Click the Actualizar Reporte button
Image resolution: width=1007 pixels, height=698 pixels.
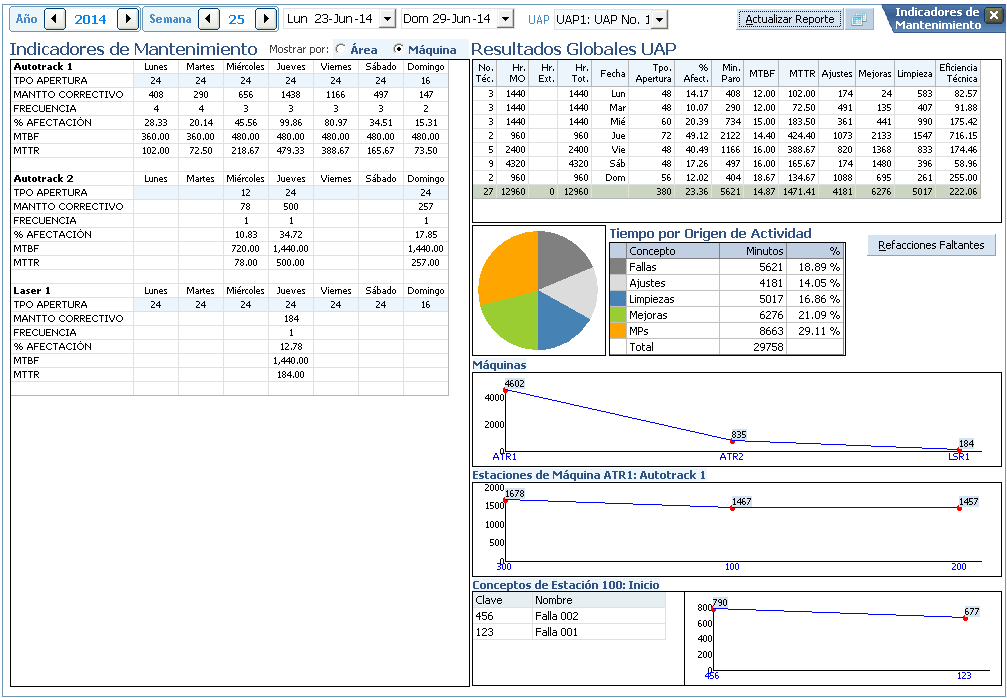pos(790,19)
